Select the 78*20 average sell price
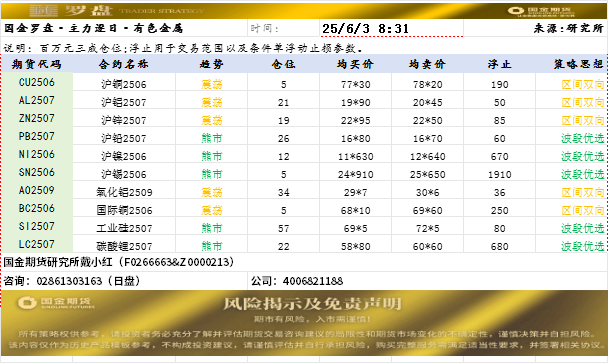 coord(427,84)
